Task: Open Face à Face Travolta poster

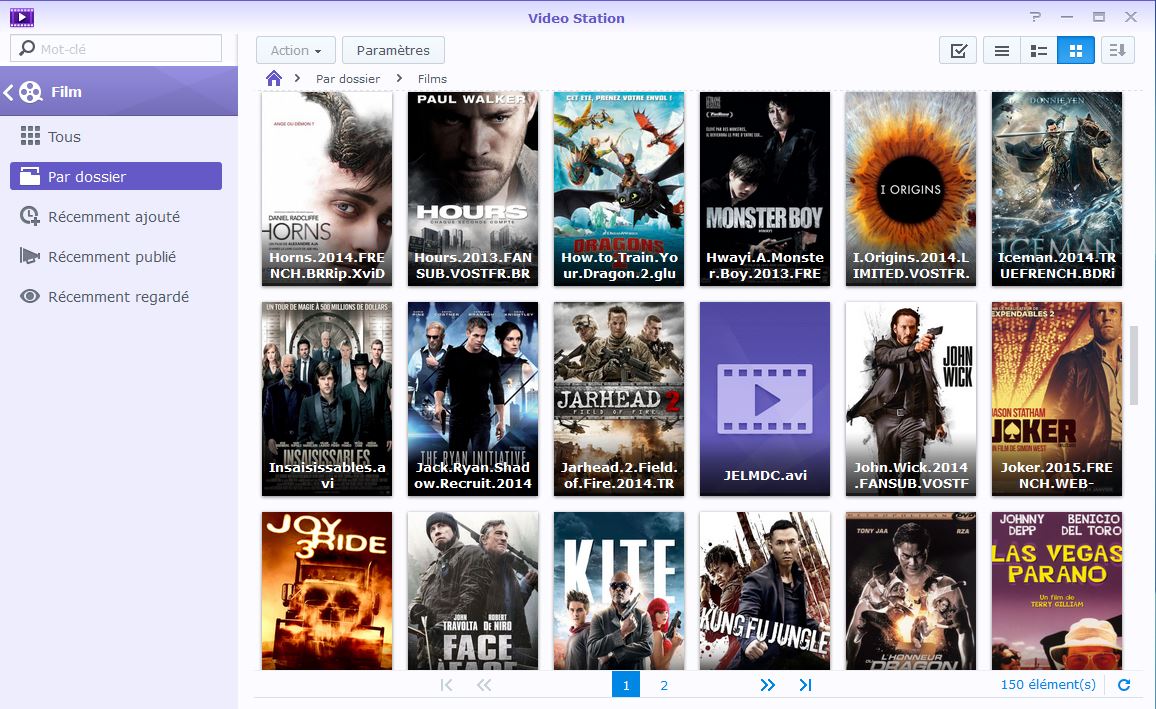Action: coord(473,590)
